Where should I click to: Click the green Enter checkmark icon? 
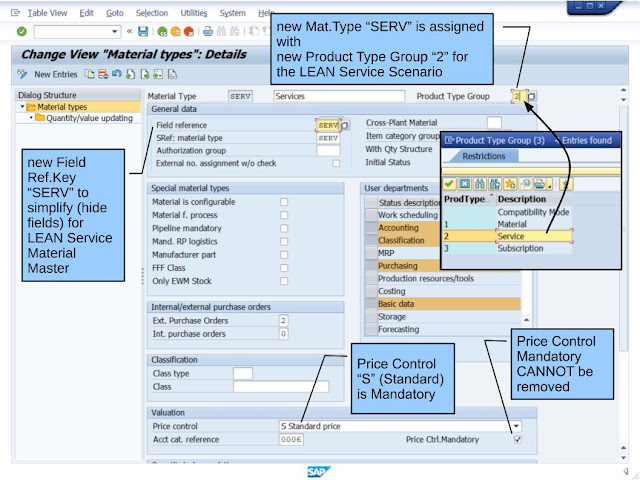(22, 31)
